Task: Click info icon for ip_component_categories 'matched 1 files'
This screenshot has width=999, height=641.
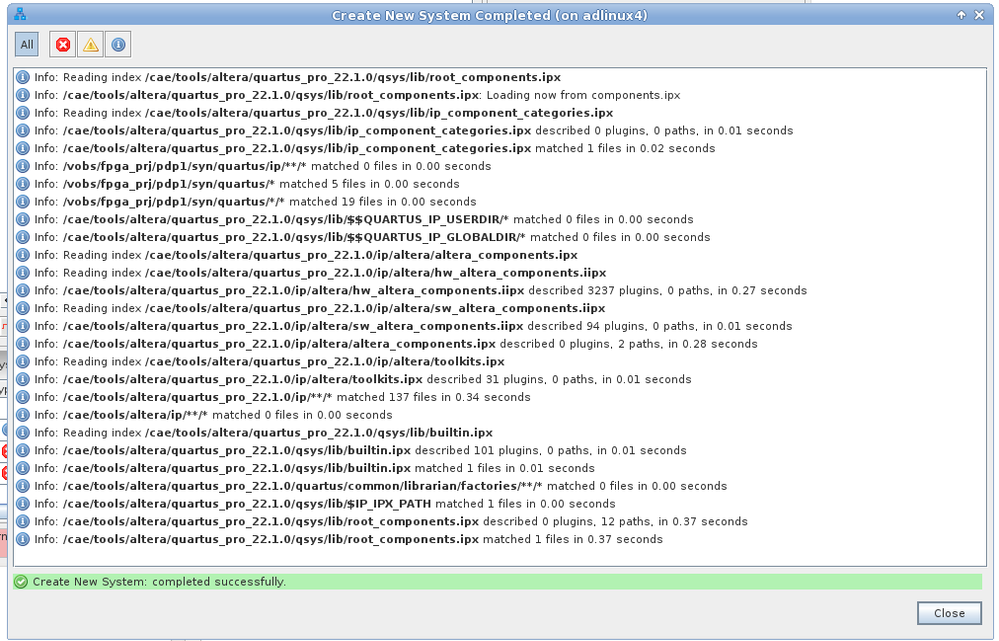Action: tap(23, 148)
